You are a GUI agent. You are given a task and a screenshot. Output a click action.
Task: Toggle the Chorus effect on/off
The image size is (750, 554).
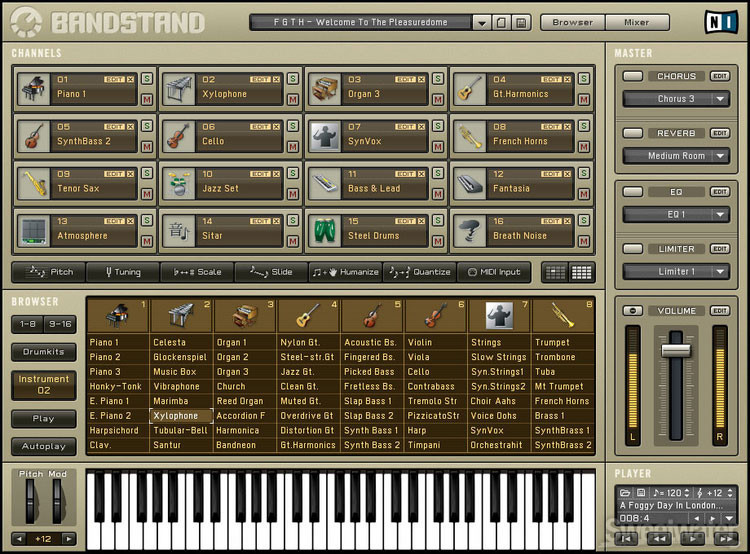point(633,76)
